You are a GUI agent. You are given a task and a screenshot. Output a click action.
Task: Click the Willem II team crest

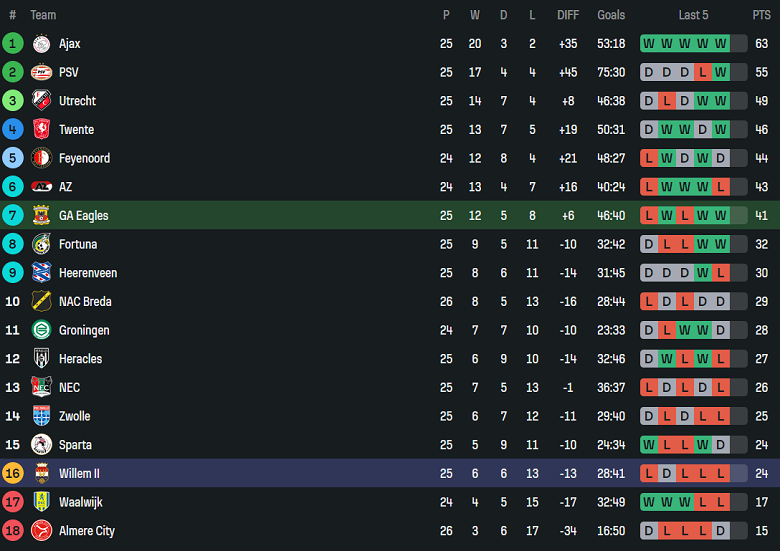coord(41,474)
